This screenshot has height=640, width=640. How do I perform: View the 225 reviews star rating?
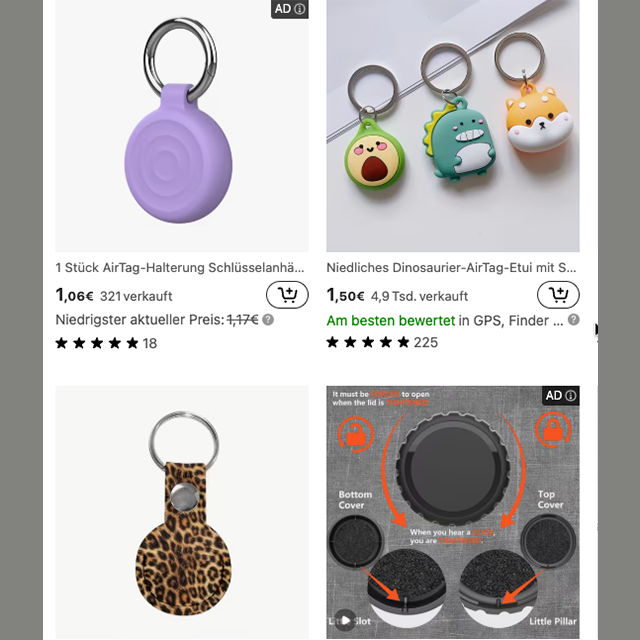(382, 342)
